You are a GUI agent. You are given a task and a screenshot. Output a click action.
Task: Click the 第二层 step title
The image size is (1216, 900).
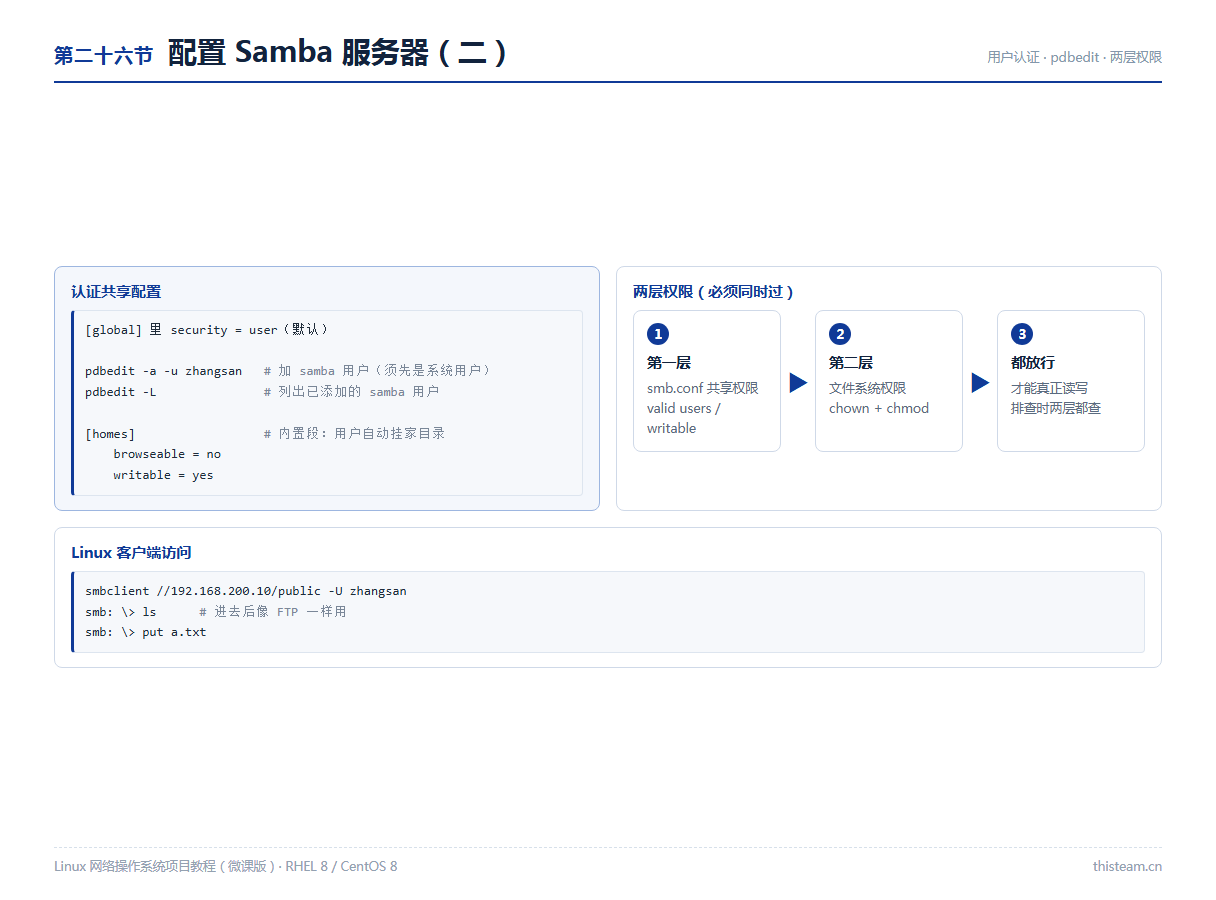850,363
